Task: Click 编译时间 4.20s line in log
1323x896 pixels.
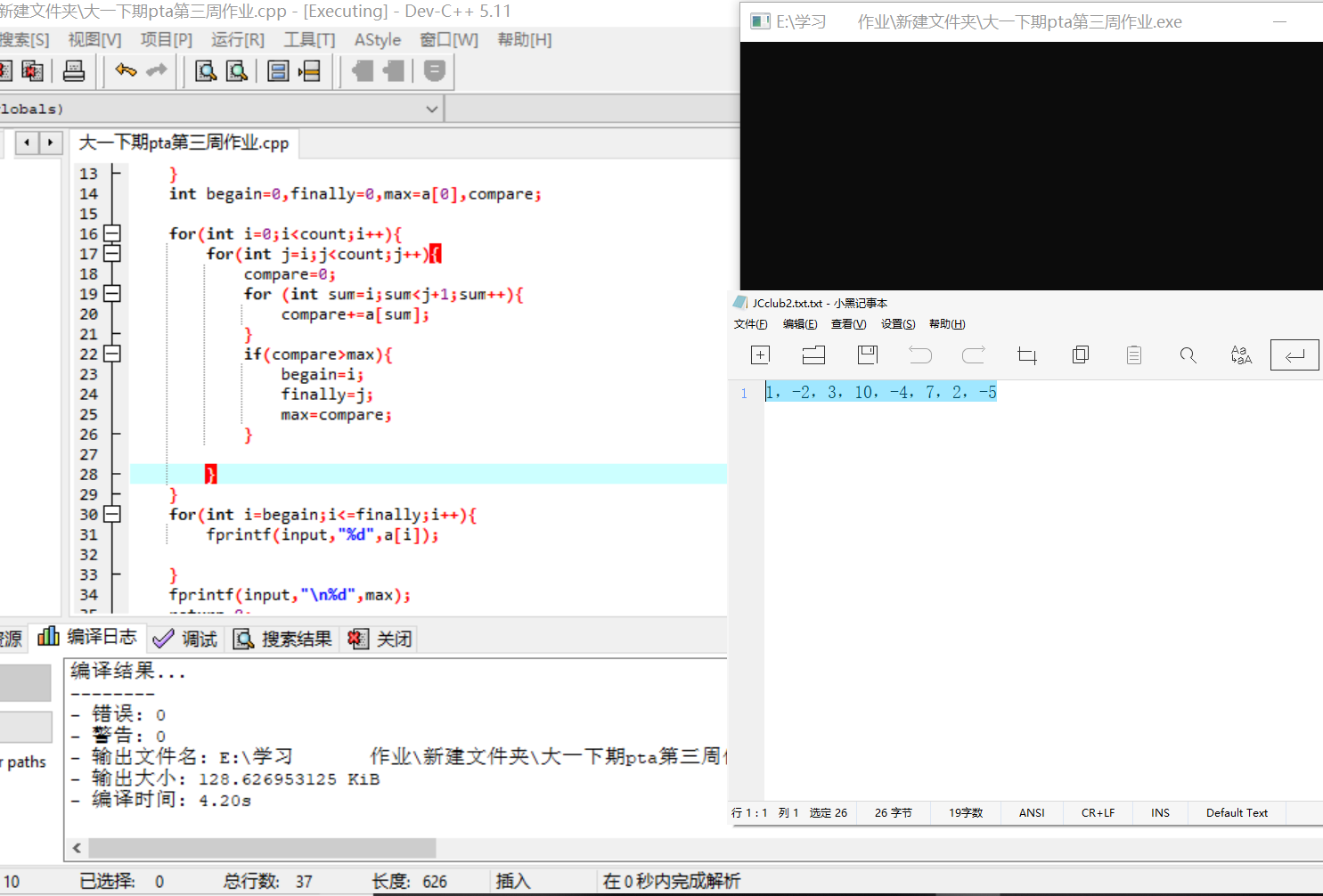Action: (161, 800)
